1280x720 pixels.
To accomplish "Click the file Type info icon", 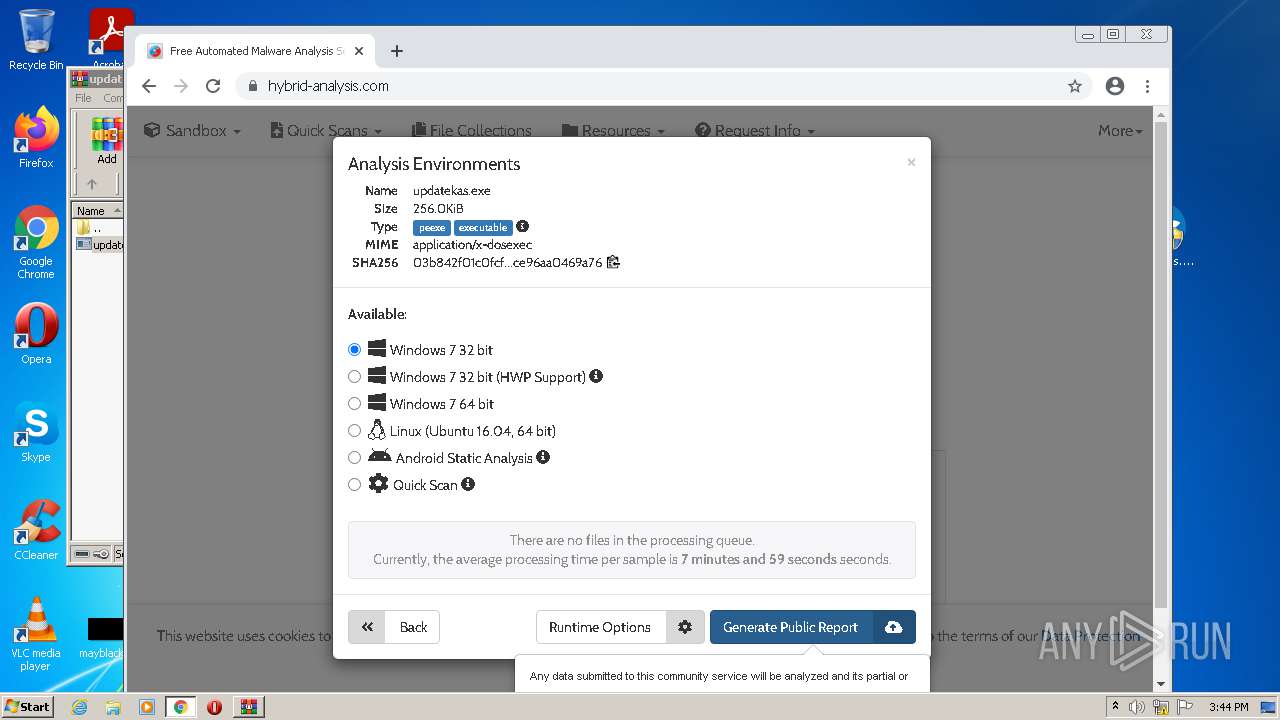I will coord(522,227).
